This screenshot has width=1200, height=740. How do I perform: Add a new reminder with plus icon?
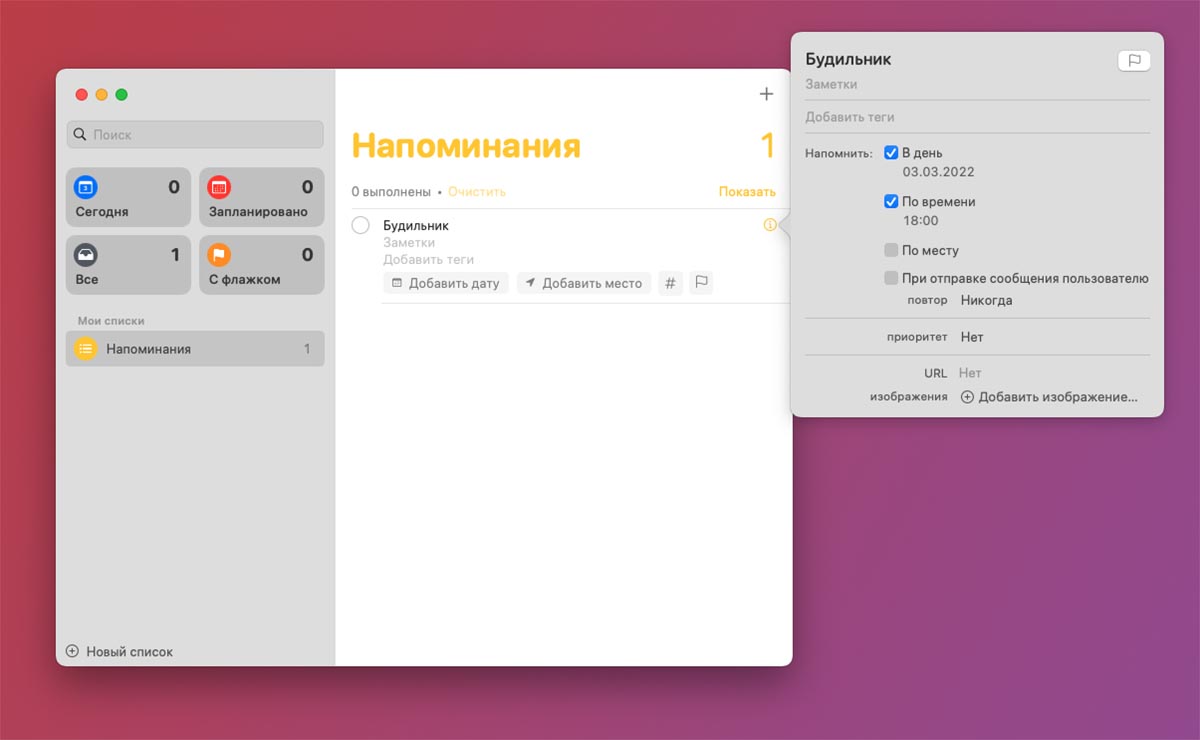[766, 94]
